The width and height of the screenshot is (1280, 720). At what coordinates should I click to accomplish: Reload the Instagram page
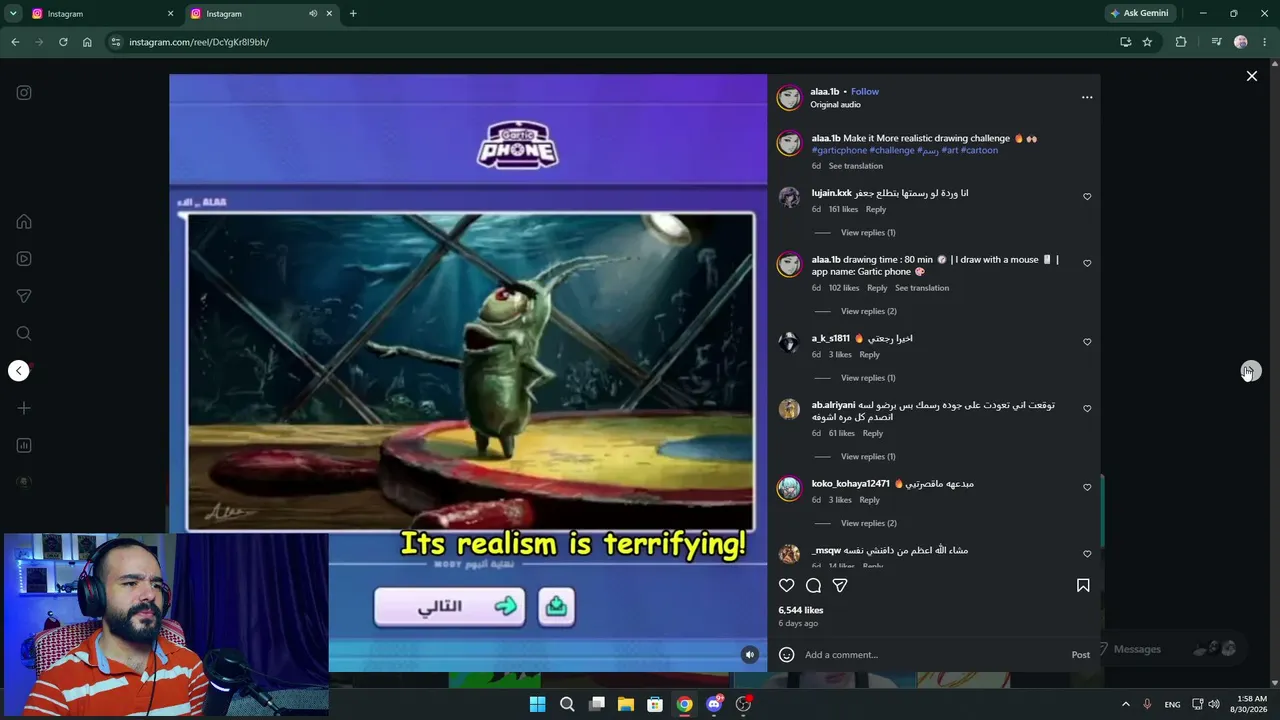[x=63, y=42]
